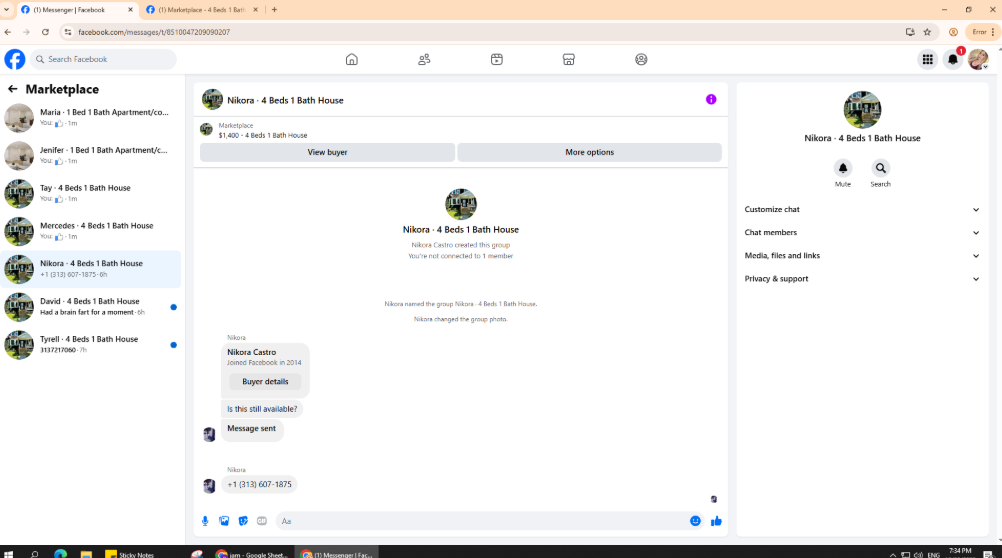The height and width of the screenshot is (558, 1002).
Task: Click the More options button
Action: (589, 152)
